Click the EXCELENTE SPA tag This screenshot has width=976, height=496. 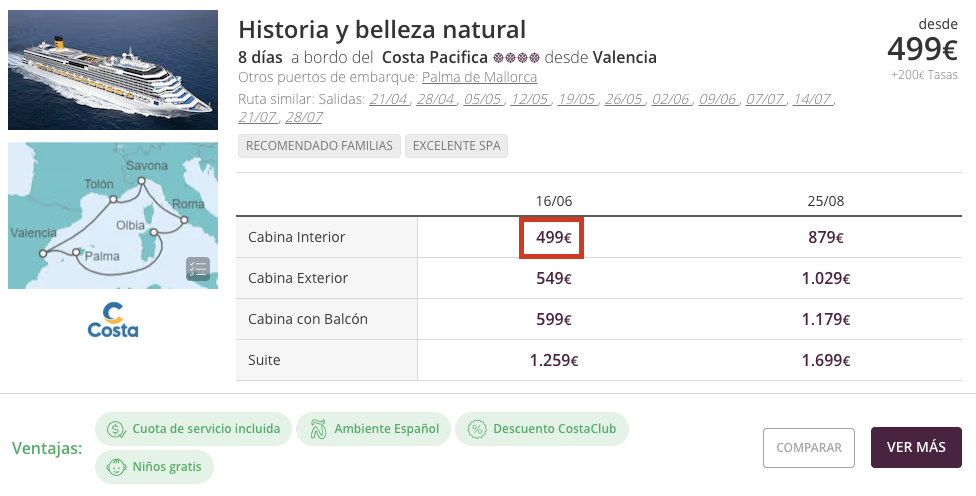456,146
